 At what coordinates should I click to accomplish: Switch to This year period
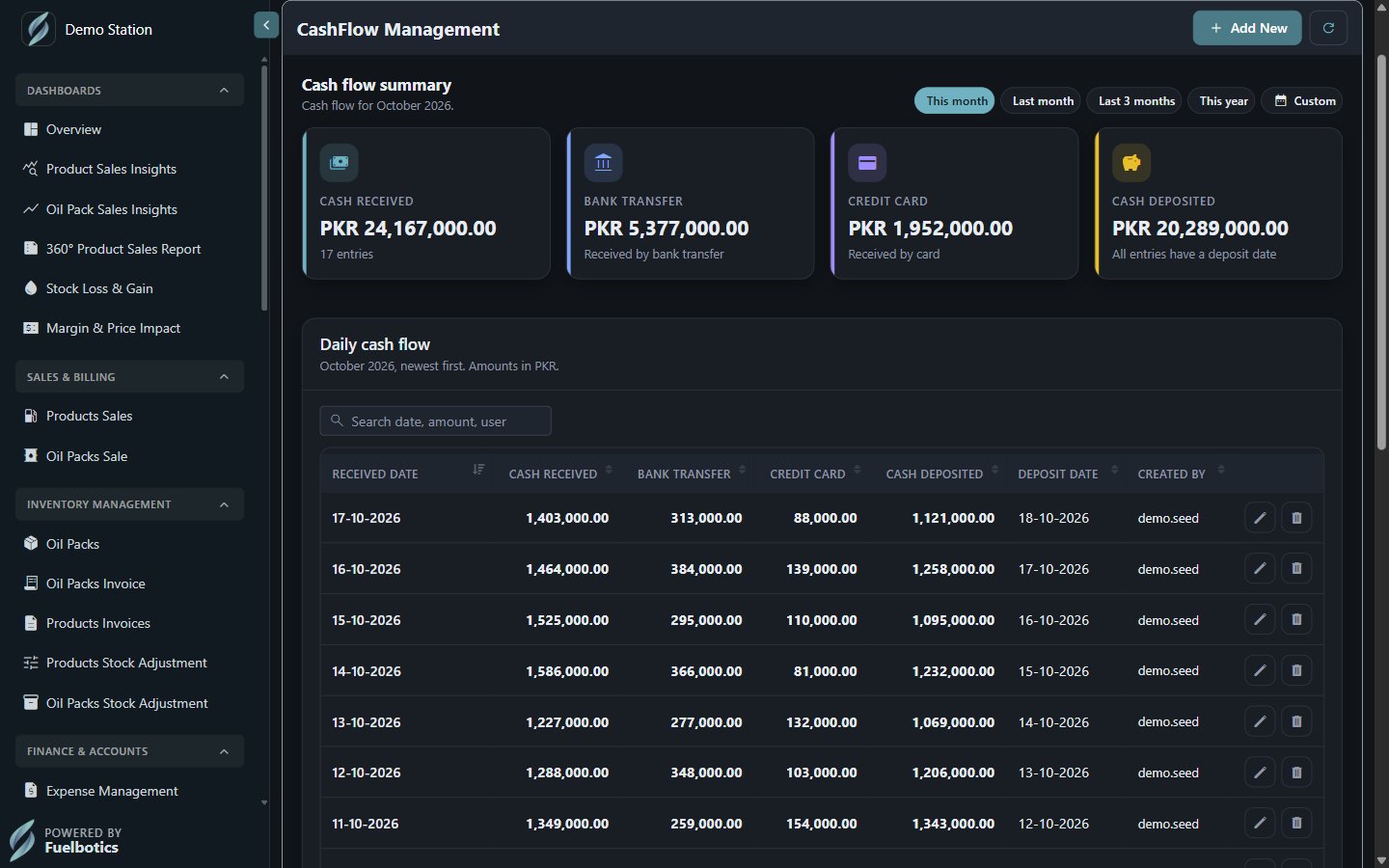tap(1222, 100)
